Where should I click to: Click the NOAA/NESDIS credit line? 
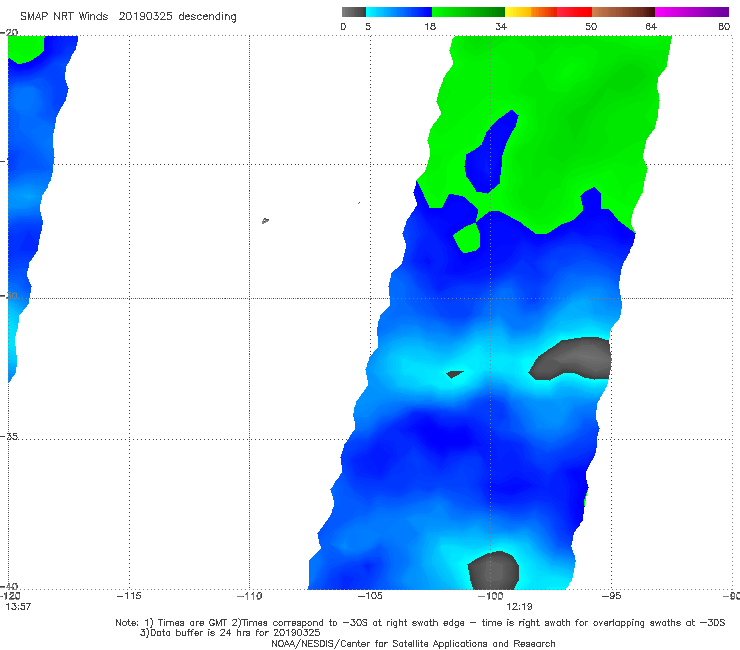pos(413,644)
